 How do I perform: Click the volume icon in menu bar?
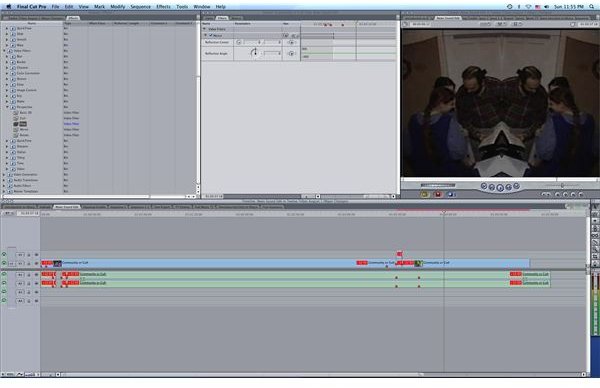[x=546, y=7]
